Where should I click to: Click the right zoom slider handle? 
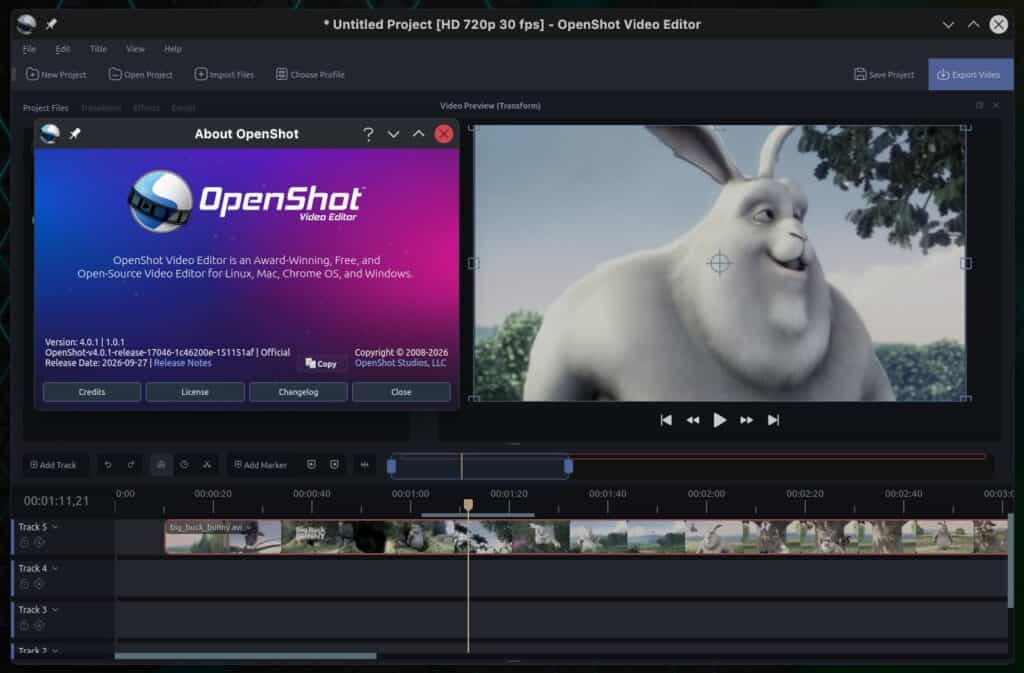pos(568,466)
